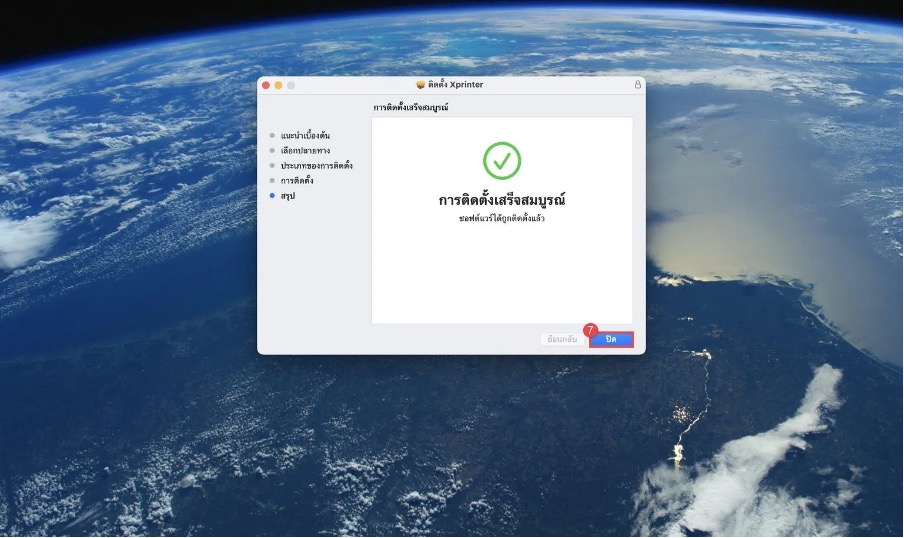The width and height of the screenshot is (904, 538).
Task: Click the ย้อนกลับ (Go Back) button
Action: (x=562, y=340)
